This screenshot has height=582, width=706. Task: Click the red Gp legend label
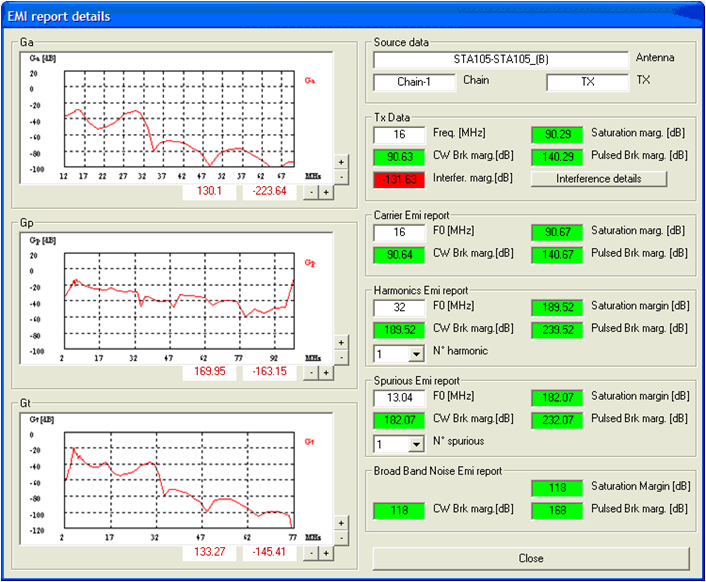coord(310,263)
